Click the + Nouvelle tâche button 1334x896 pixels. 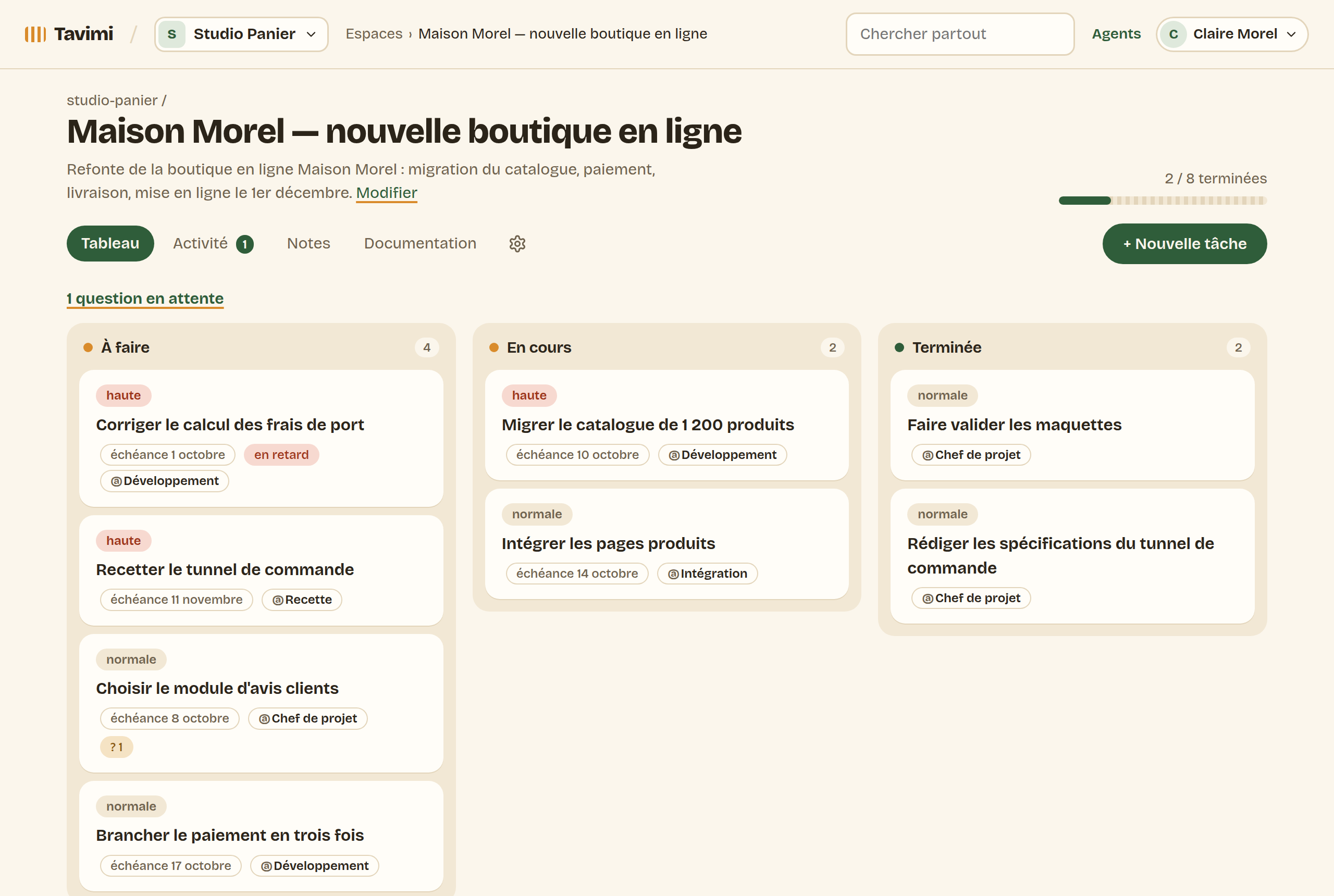(x=1184, y=243)
